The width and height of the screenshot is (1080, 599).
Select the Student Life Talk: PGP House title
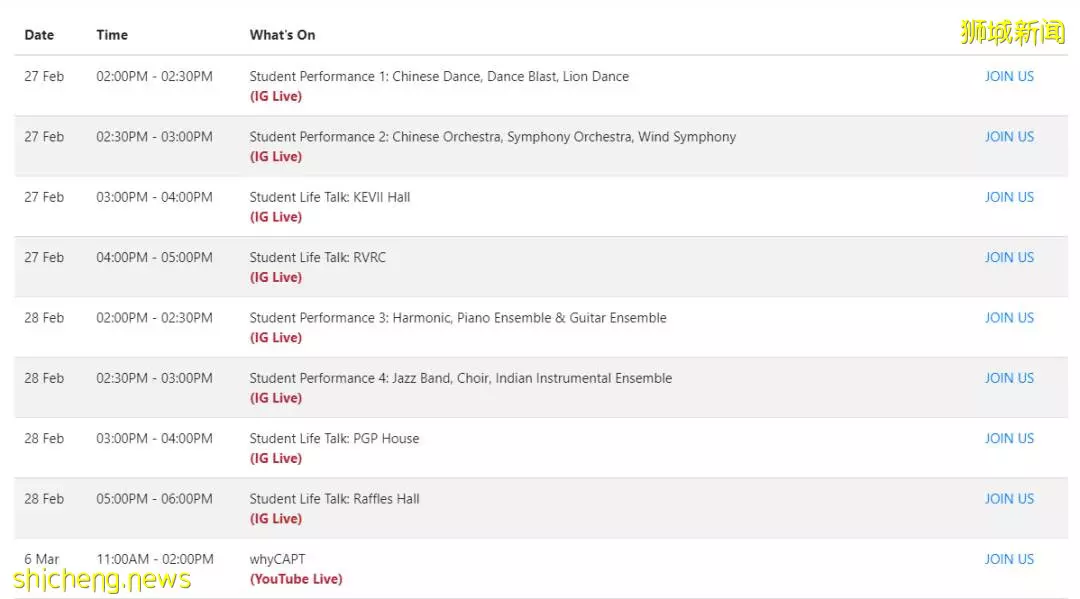(x=334, y=439)
